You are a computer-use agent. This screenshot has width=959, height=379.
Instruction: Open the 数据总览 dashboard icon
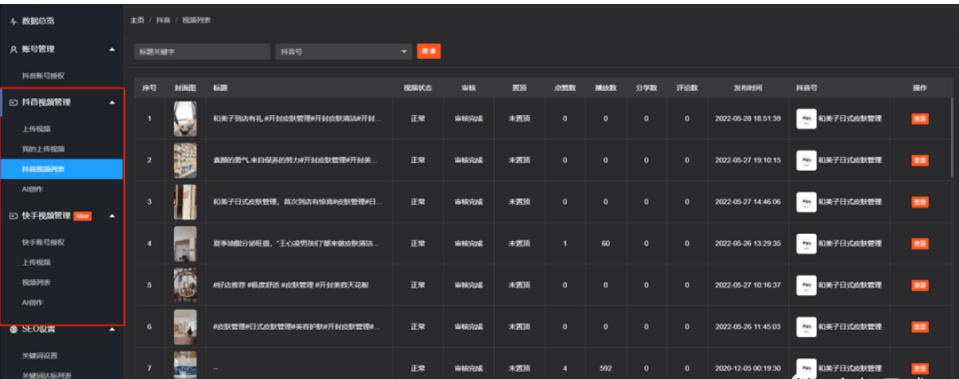point(14,21)
